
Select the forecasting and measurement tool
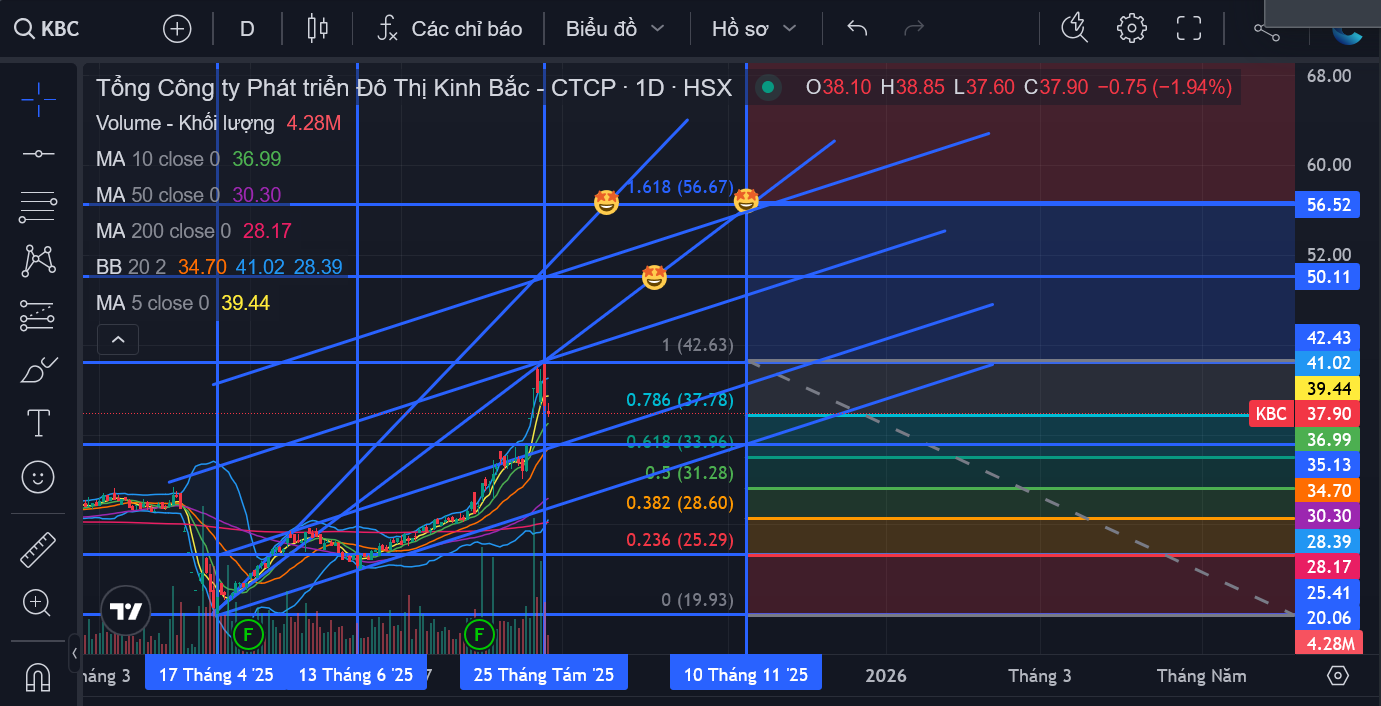(x=38, y=316)
